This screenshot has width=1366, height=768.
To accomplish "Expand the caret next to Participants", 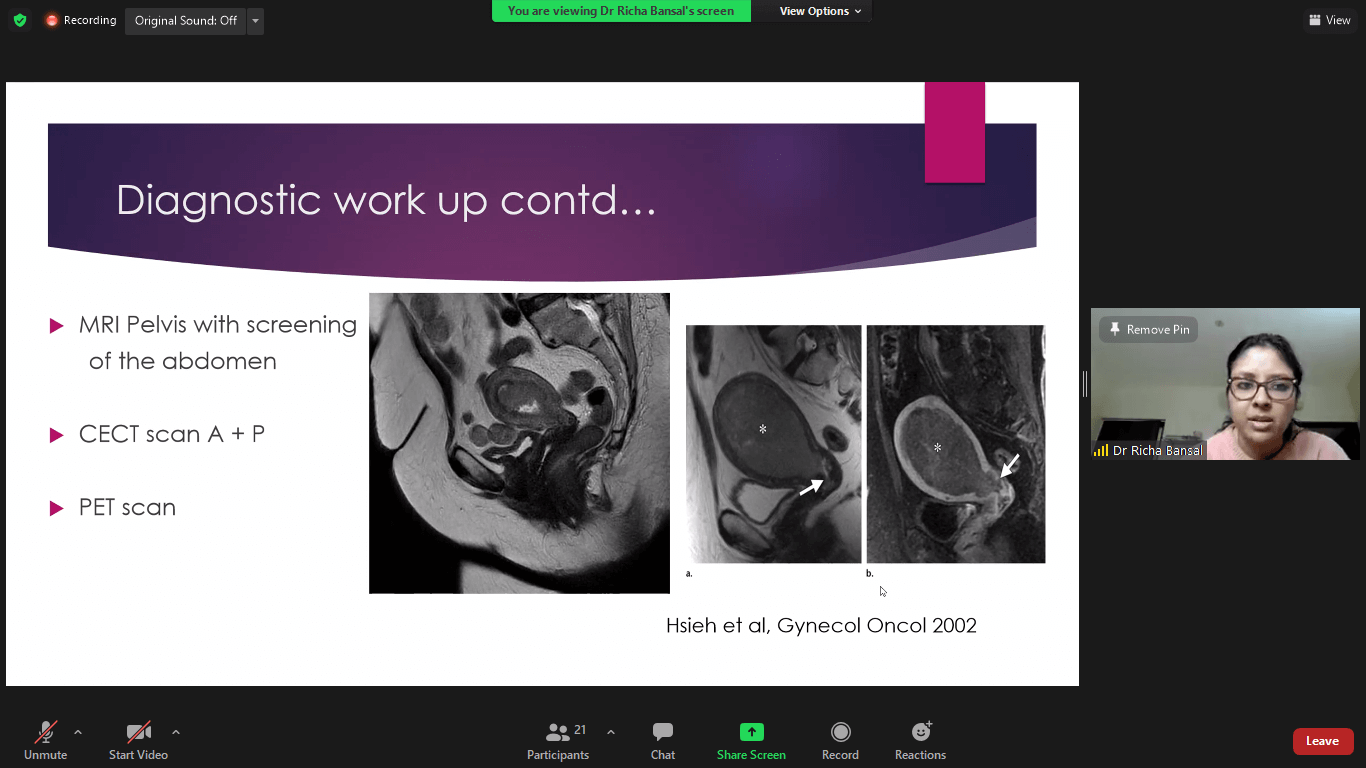I will (x=611, y=732).
